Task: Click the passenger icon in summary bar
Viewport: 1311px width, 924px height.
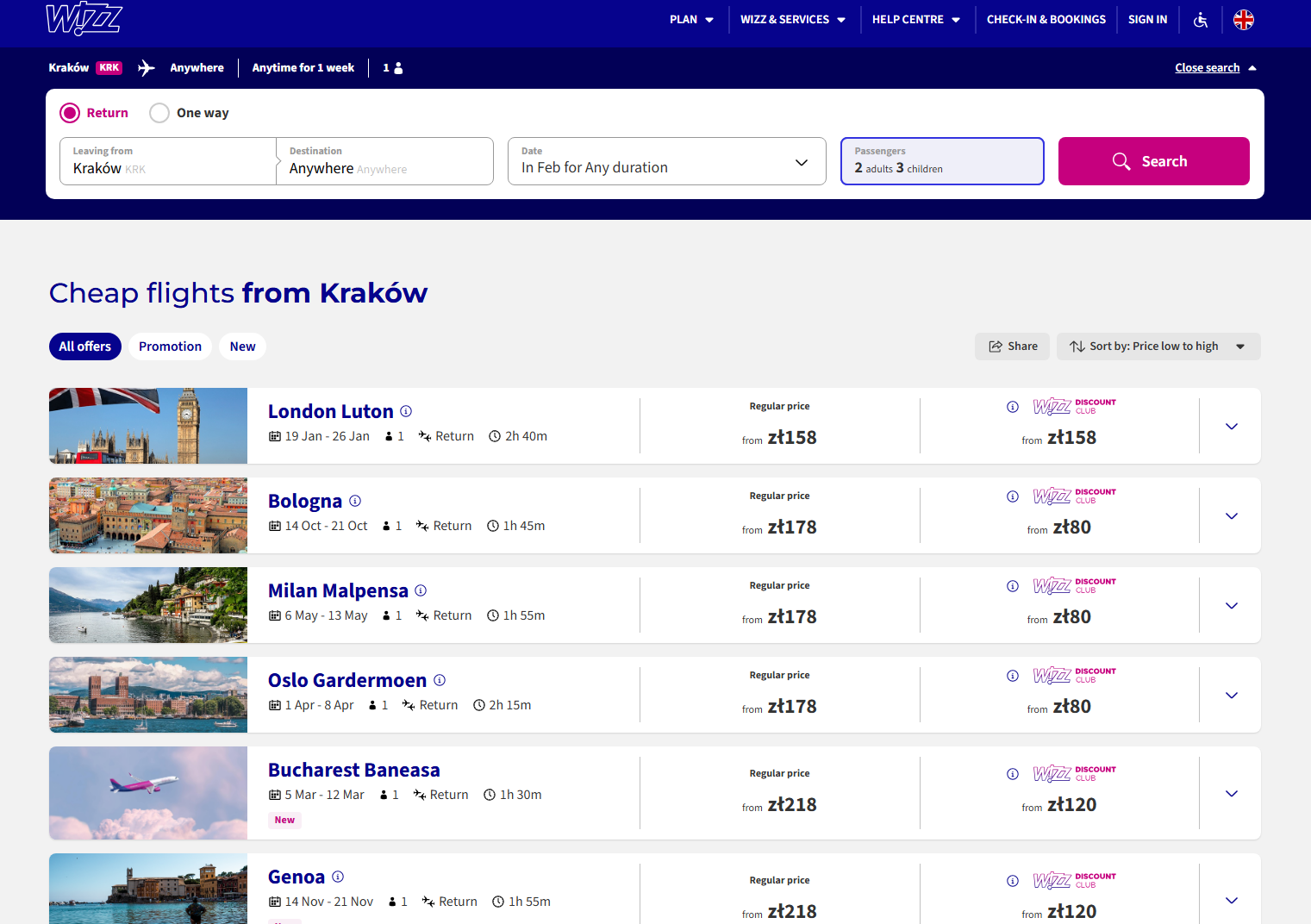Action: coord(398,68)
